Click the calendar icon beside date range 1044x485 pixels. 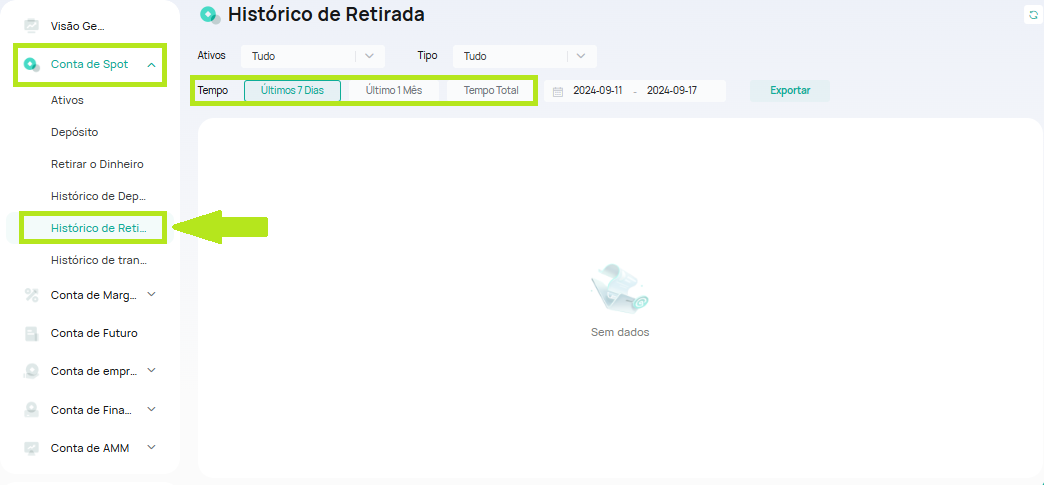558,91
